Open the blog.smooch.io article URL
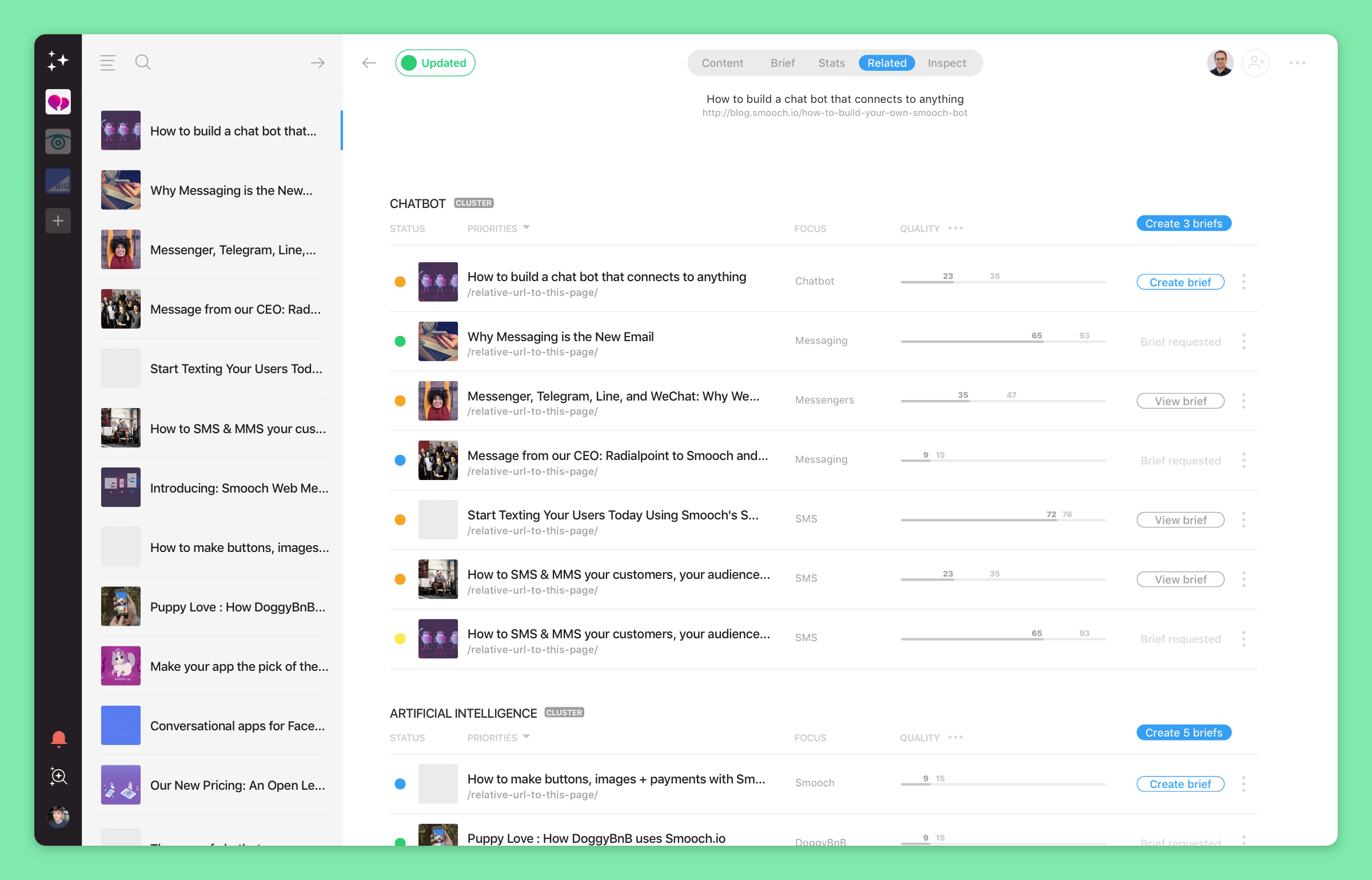Viewport: 1372px width, 880px height. pos(835,113)
